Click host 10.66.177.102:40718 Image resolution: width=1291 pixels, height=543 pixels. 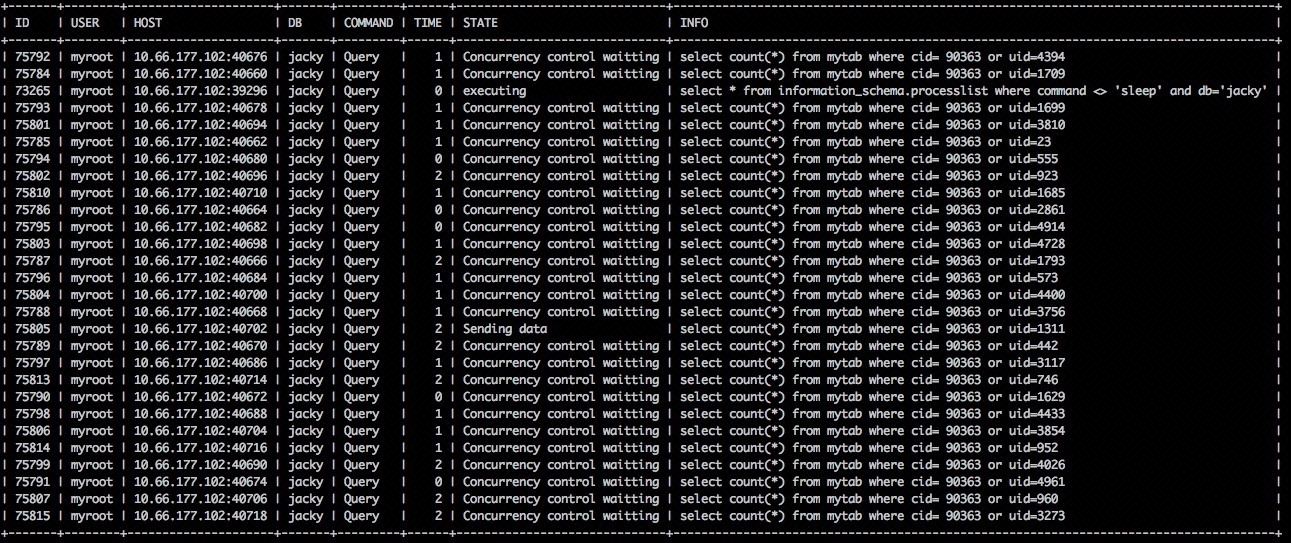click(x=201, y=516)
